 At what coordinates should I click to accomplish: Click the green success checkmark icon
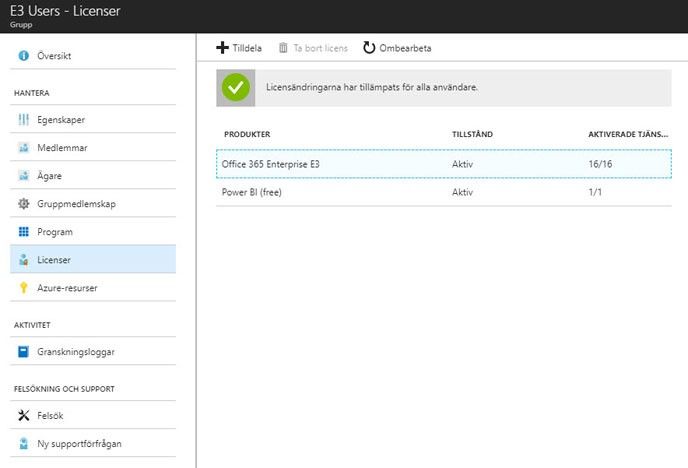(236, 88)
